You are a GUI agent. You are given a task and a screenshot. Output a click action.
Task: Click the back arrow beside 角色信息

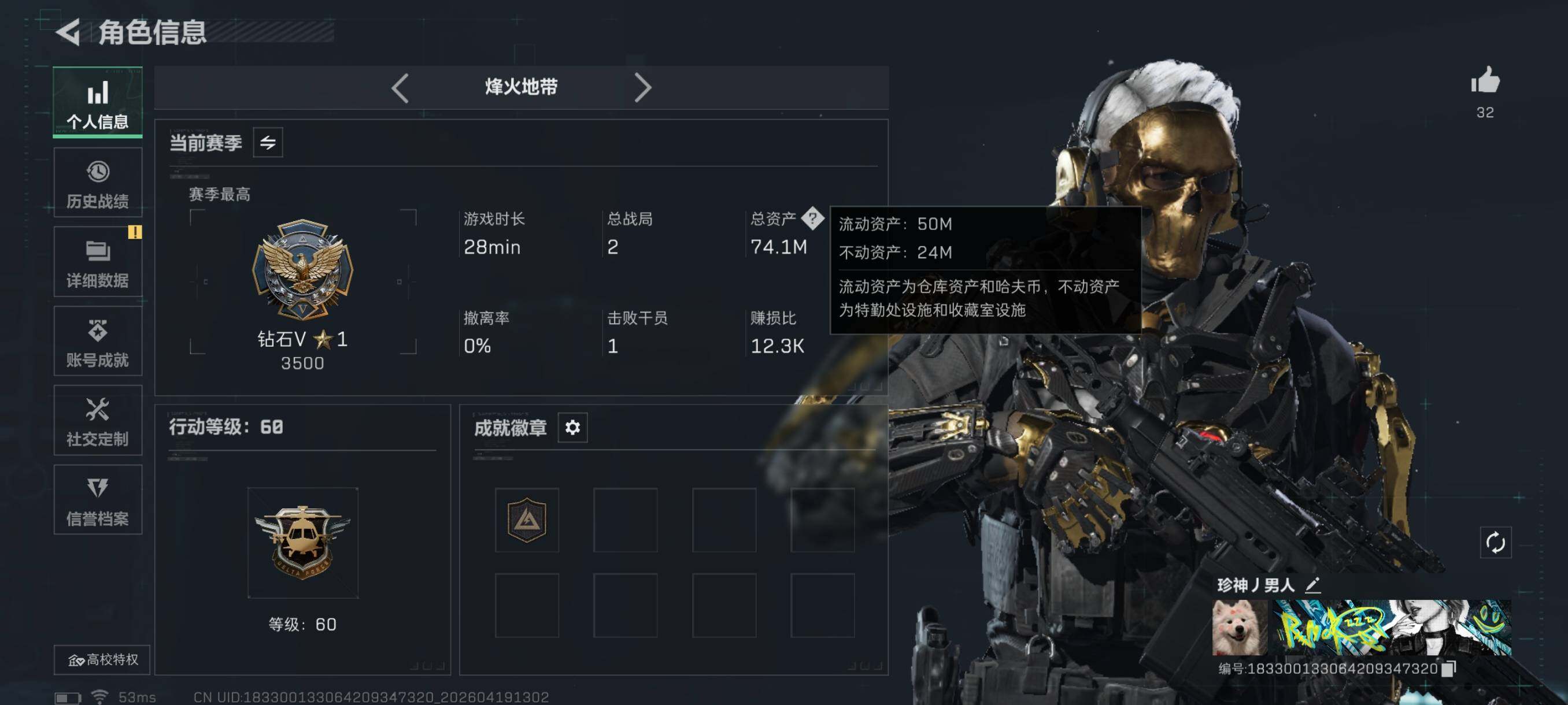pyautogui.click(x=68, y=32)
